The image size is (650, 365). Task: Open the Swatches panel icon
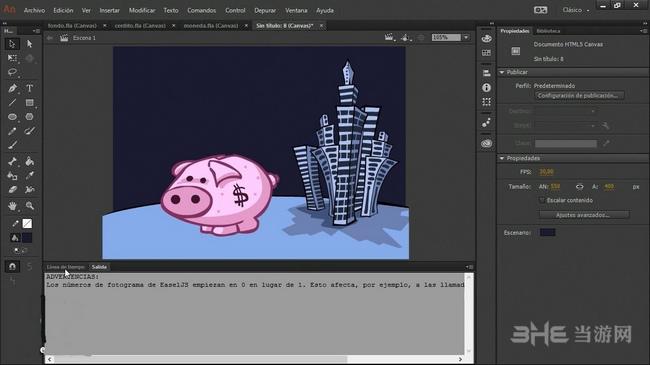coord(487,53)
